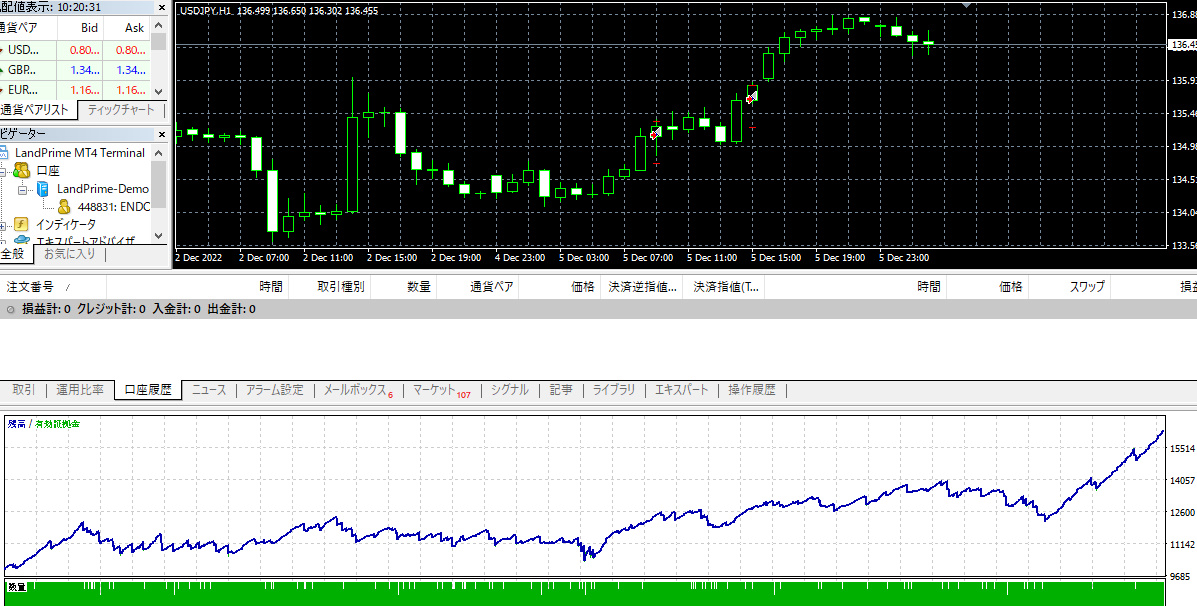Viewport: 1197px width, 606px height.
Task: Switch to the ティックチャート tab
Action: [x=121, y=110]
